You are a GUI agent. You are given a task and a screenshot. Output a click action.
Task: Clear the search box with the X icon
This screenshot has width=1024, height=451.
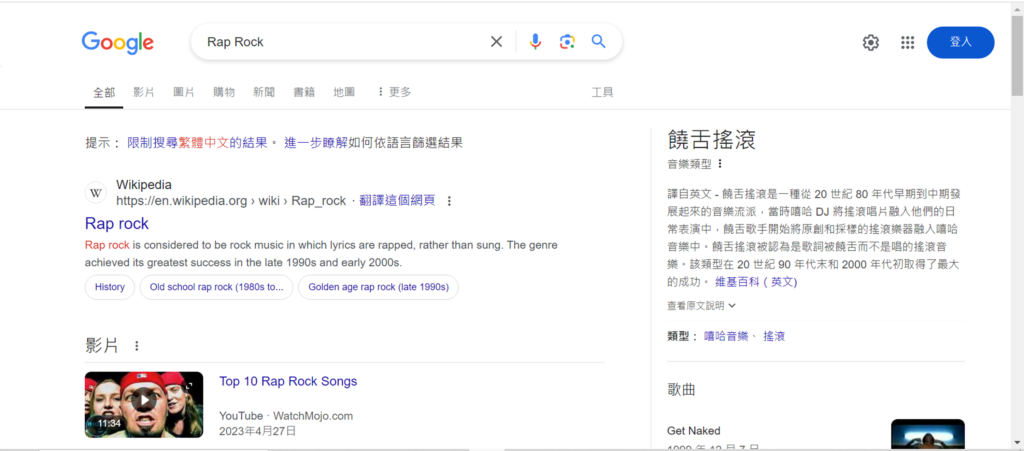[x=496, y=42]
